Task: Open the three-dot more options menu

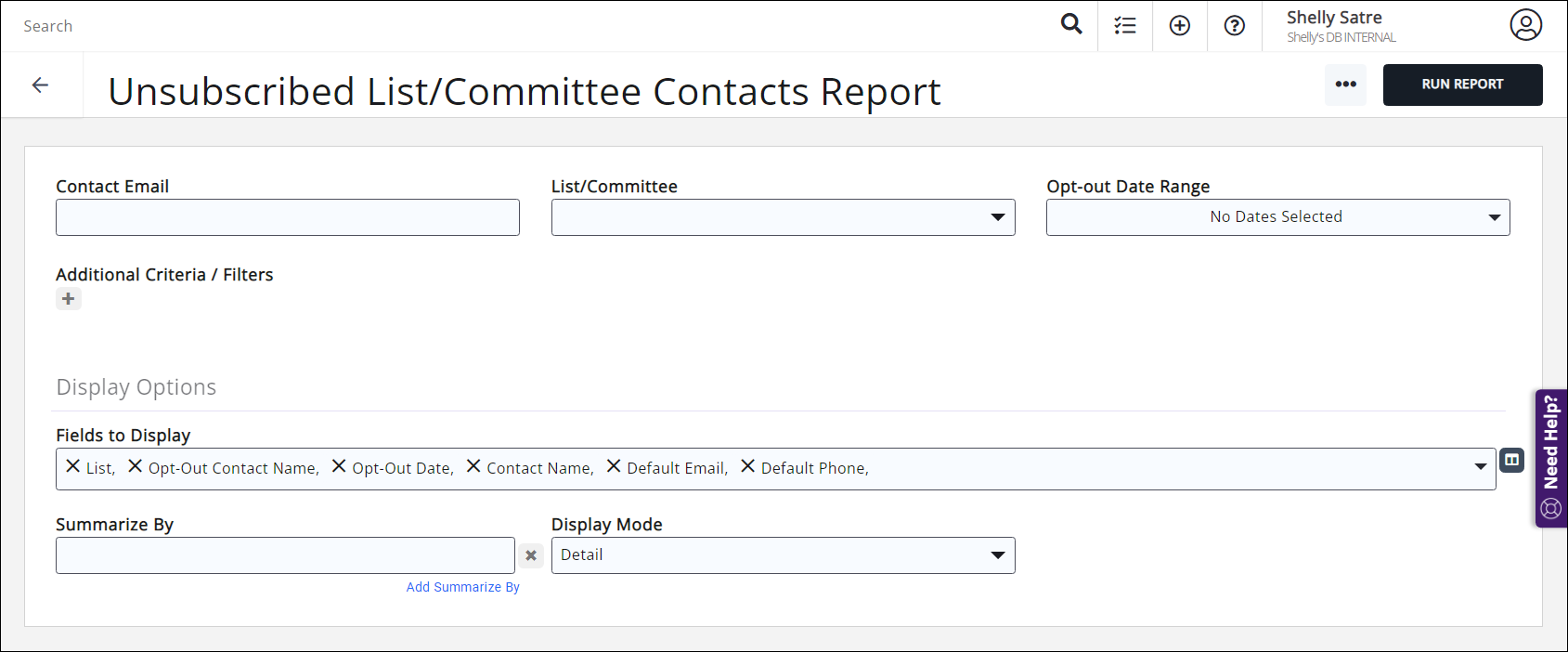Action: coord(1345,85)
